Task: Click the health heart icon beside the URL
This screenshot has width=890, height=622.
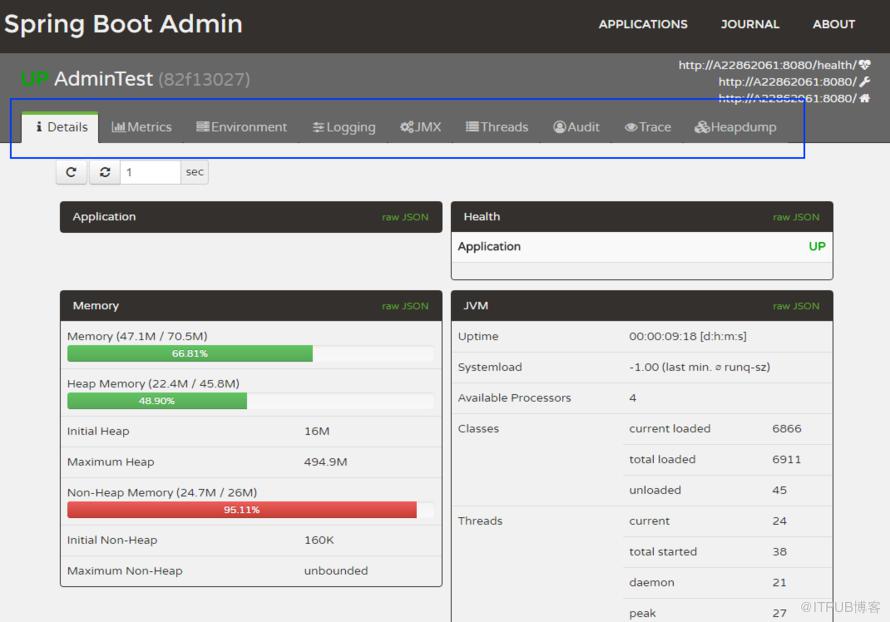Action: click(864, 65)
